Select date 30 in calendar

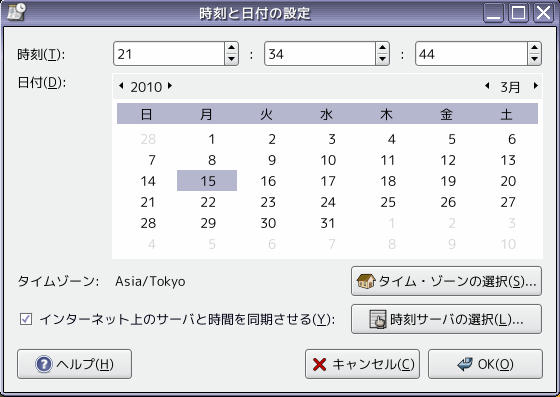(x=268, y=223)
